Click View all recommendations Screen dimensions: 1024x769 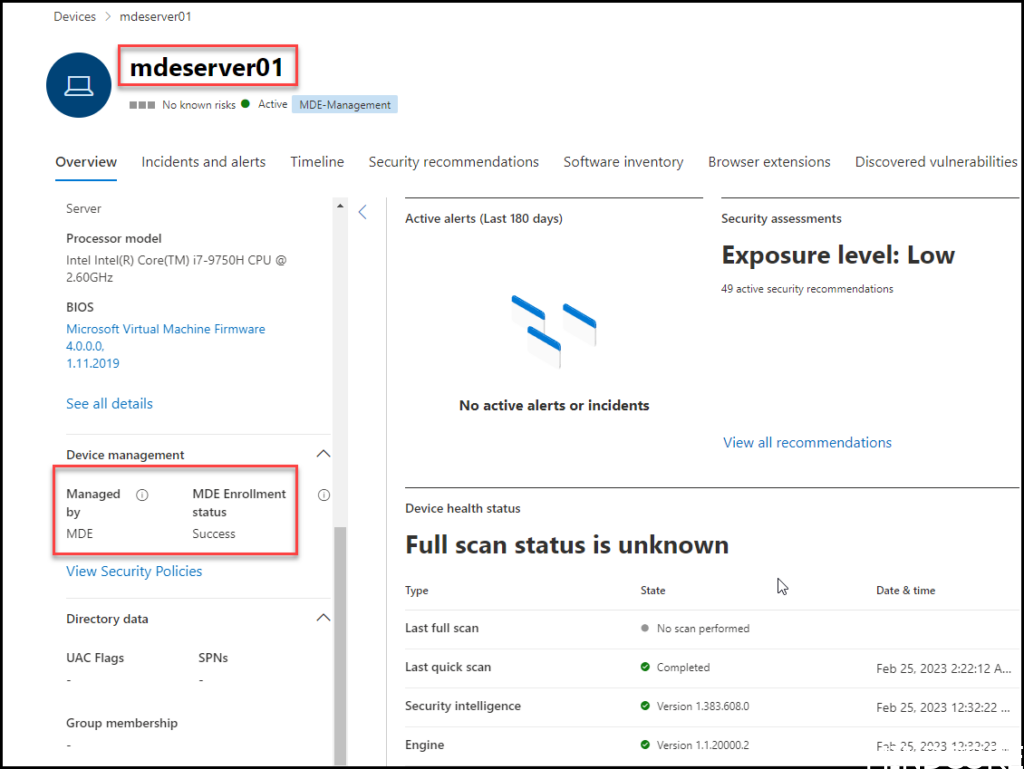point(807,442)
